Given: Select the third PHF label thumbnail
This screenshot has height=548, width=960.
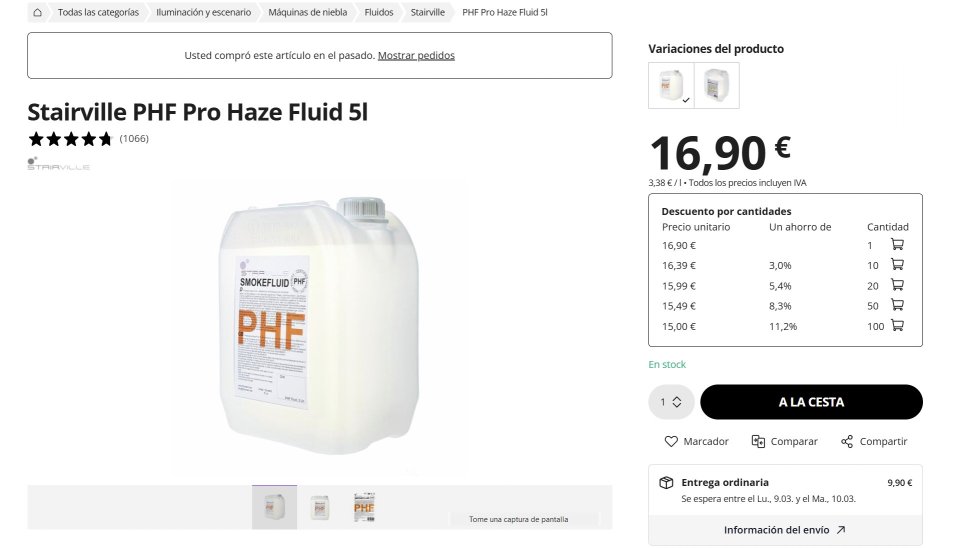Looking at the screenshot, I should tap(364, 507).
